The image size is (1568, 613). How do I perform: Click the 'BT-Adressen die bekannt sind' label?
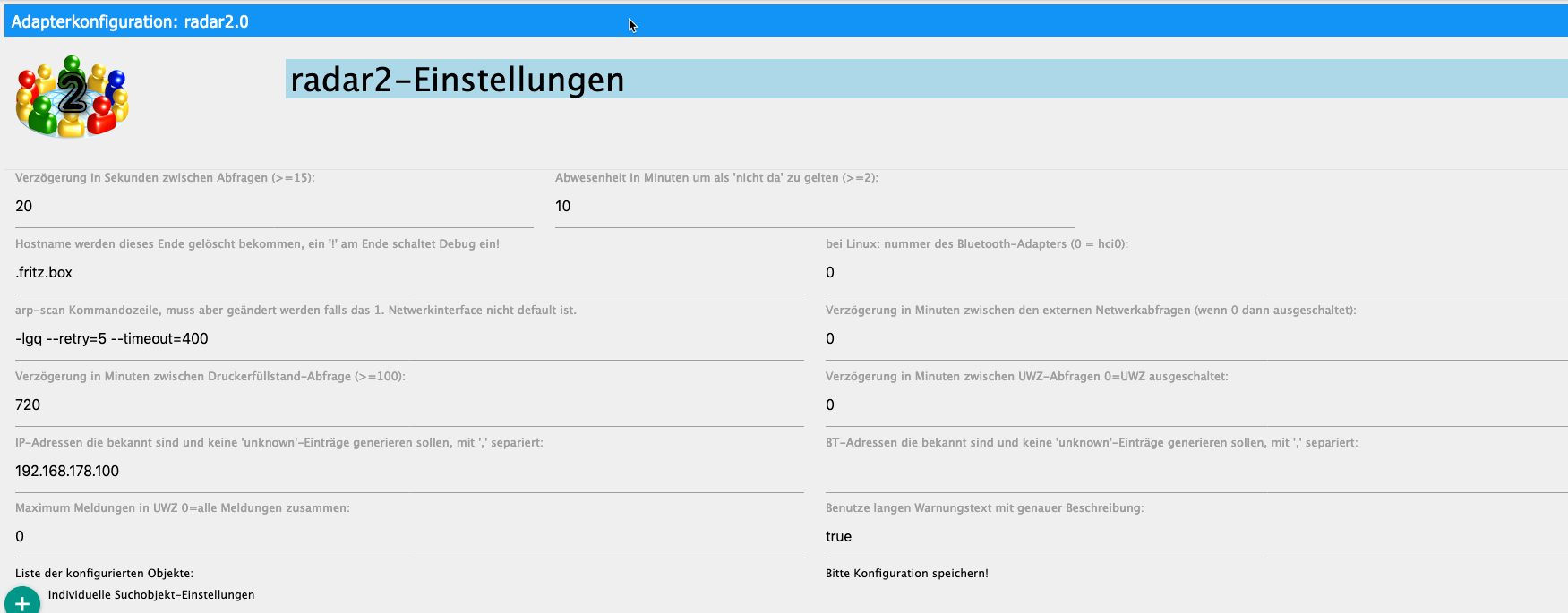tap(1092, 443)
